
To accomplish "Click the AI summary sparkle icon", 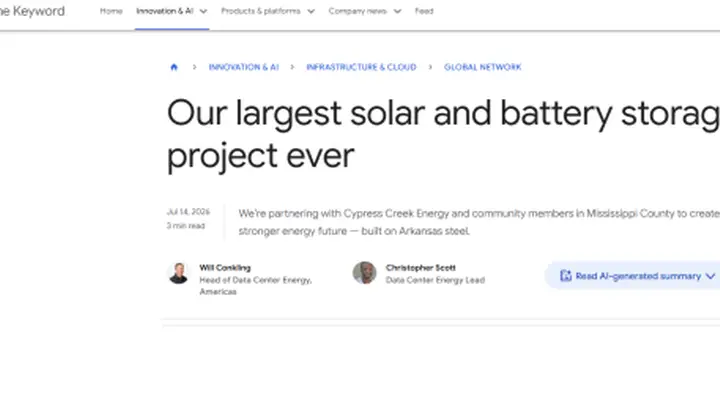I will pyautogui.click(x=566, y=276).
